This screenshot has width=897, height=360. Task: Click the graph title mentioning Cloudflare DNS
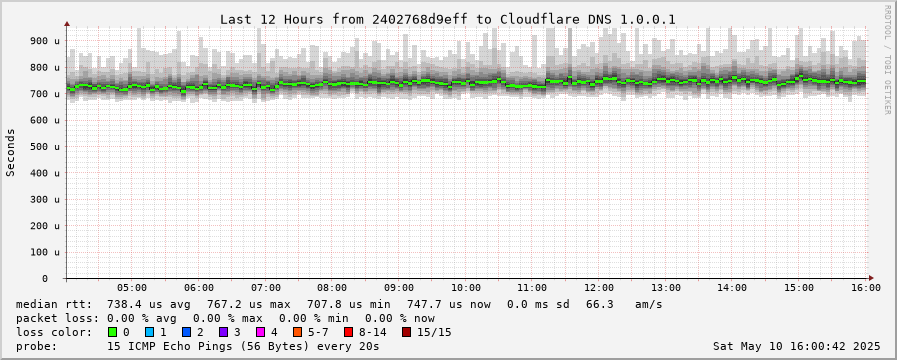(448, 19)
